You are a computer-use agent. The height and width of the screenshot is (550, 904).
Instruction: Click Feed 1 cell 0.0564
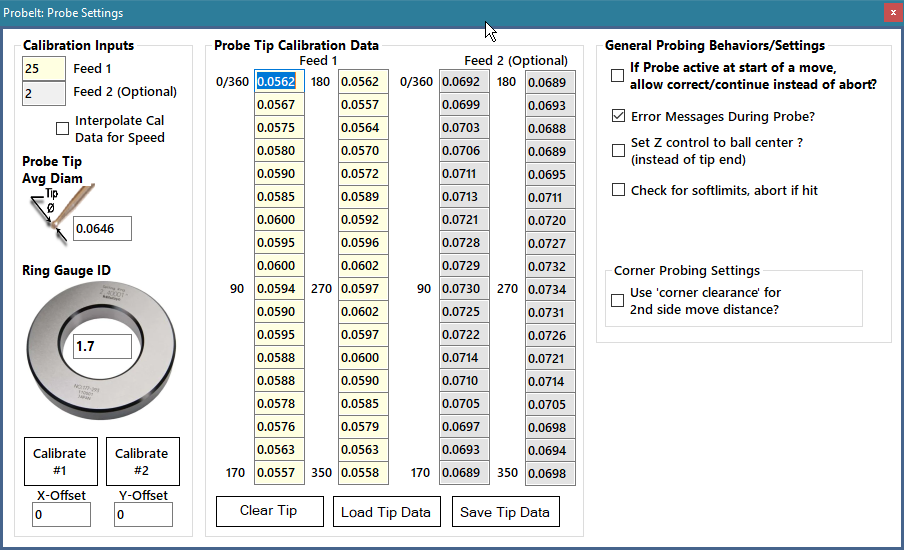click(x=363, y=127)
